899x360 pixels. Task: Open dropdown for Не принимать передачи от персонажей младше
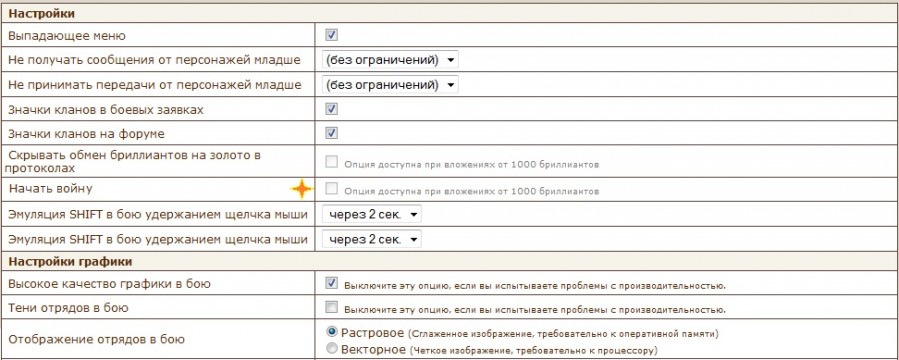[390, 85]
